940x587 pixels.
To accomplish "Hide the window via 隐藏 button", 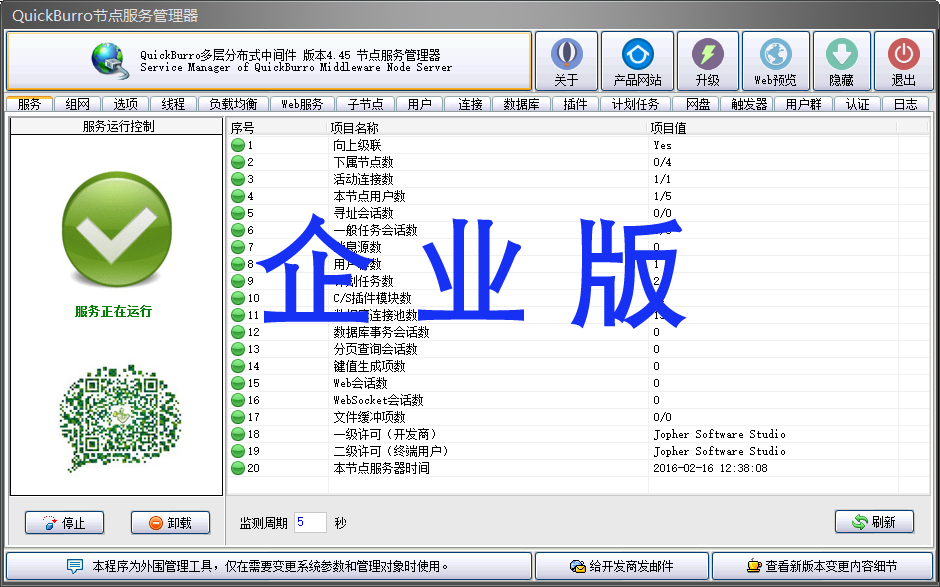I will (x=842, y=61).
